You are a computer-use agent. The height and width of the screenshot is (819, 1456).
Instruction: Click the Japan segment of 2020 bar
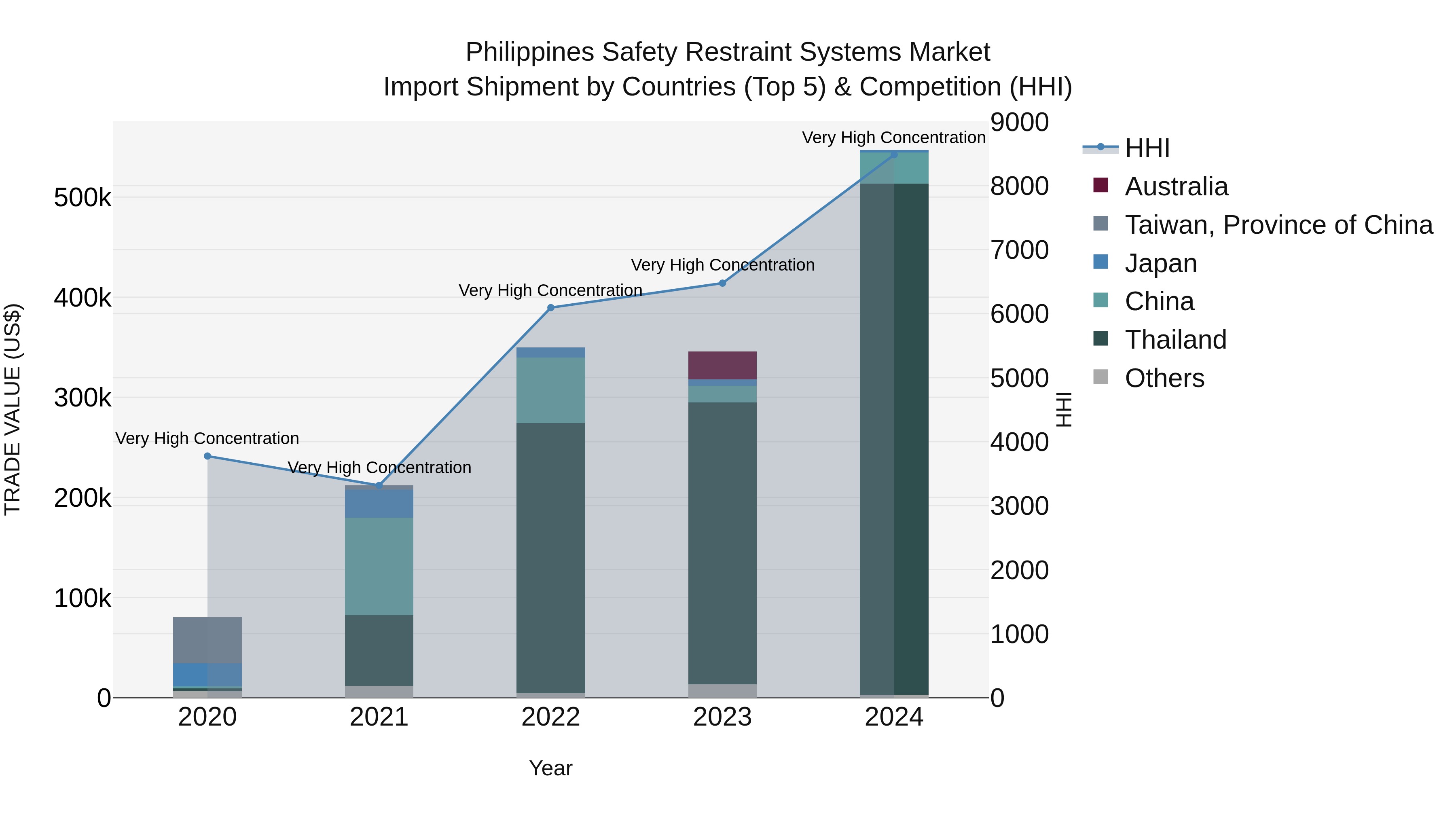point(207,675)
